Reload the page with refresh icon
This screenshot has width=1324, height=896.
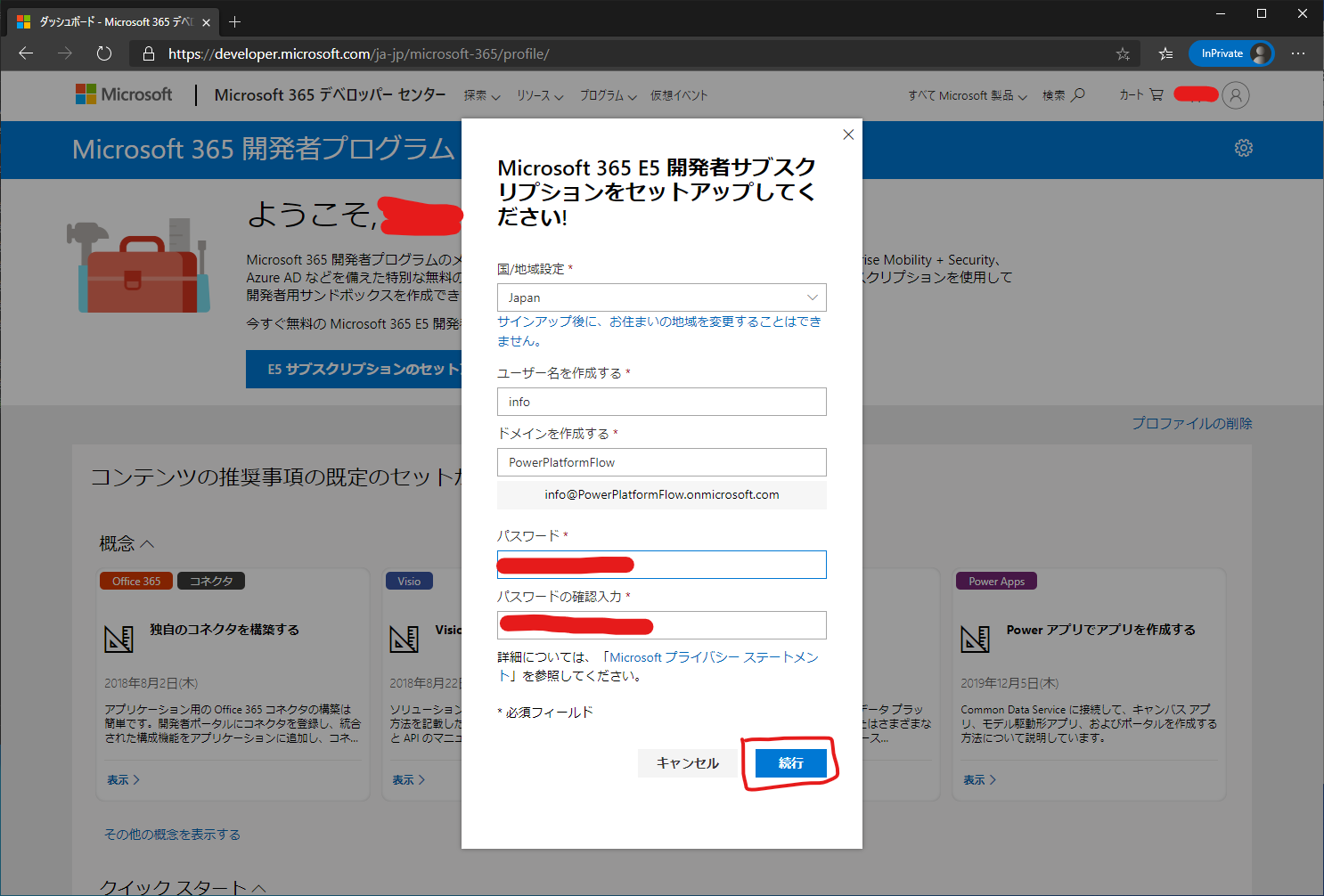click(x=104, y=53)
